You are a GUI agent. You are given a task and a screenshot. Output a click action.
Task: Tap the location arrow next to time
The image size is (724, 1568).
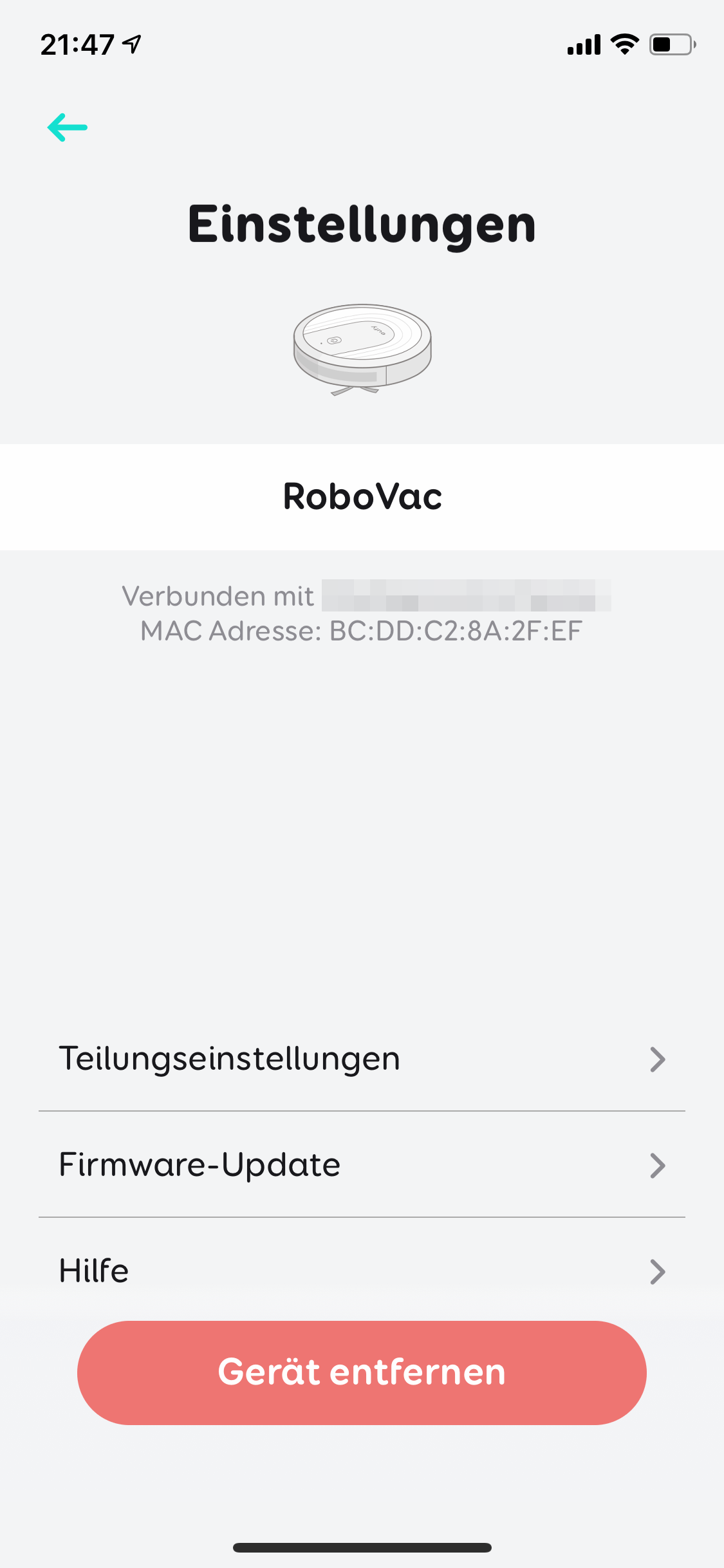(132, 44)
